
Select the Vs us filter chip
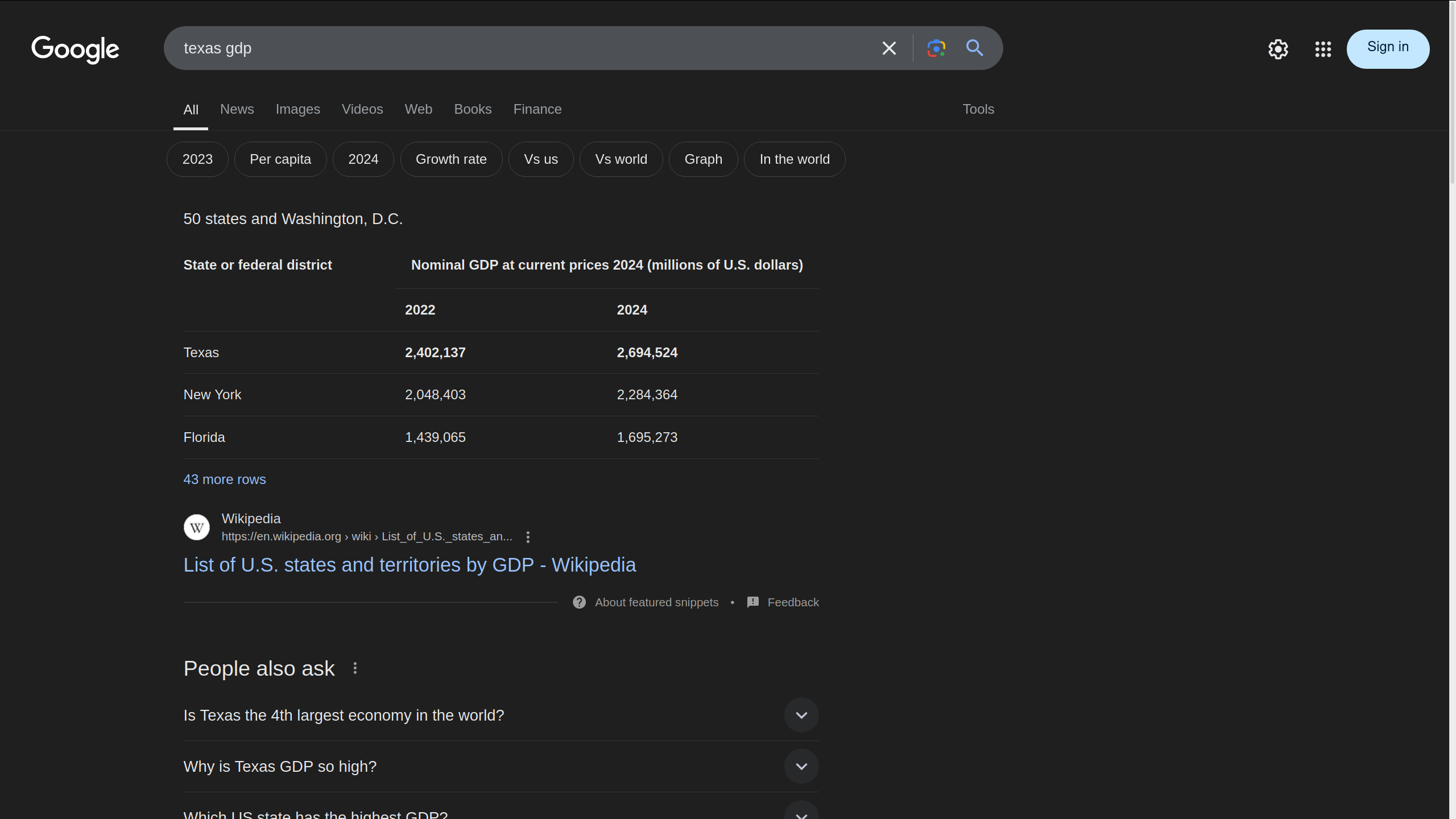(541, 159)
